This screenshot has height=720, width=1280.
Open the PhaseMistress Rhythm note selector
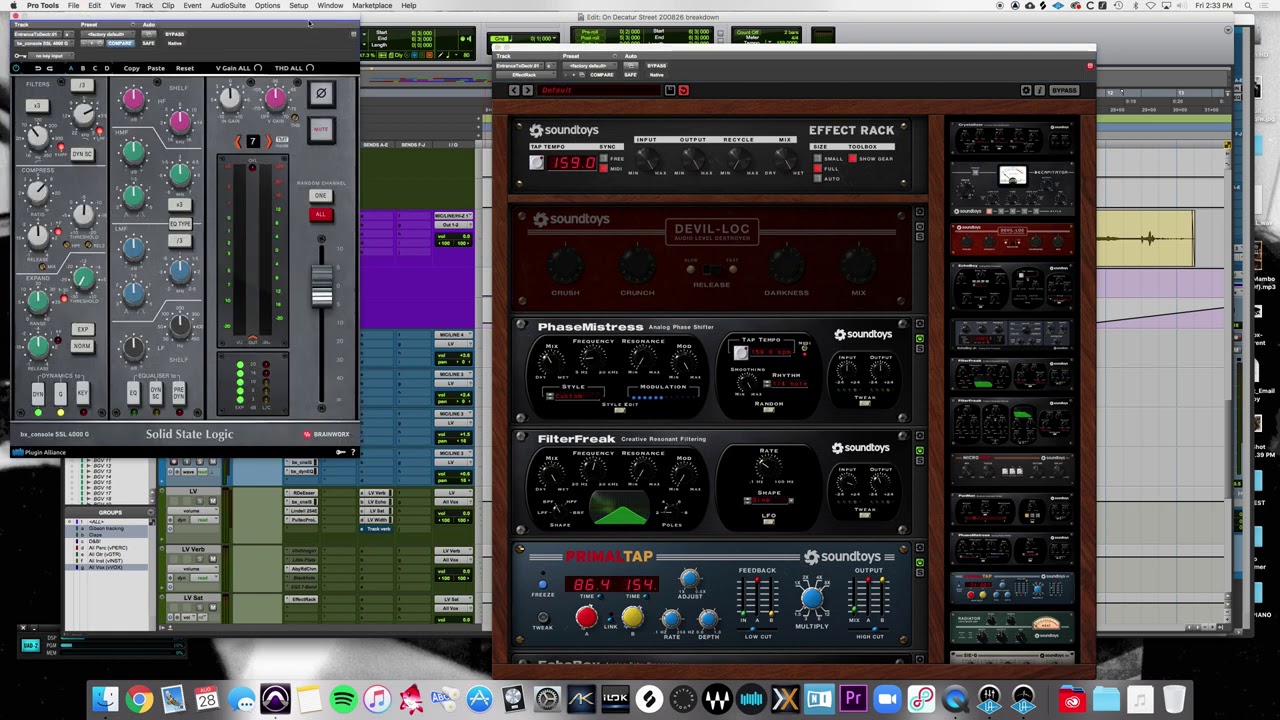[x=787, y=383]
